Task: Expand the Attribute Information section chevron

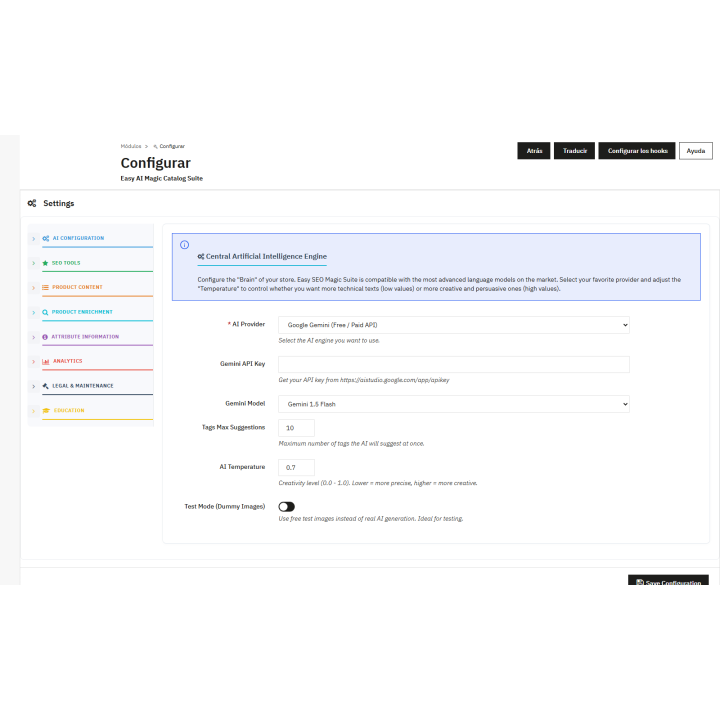Action: (34, 338)
